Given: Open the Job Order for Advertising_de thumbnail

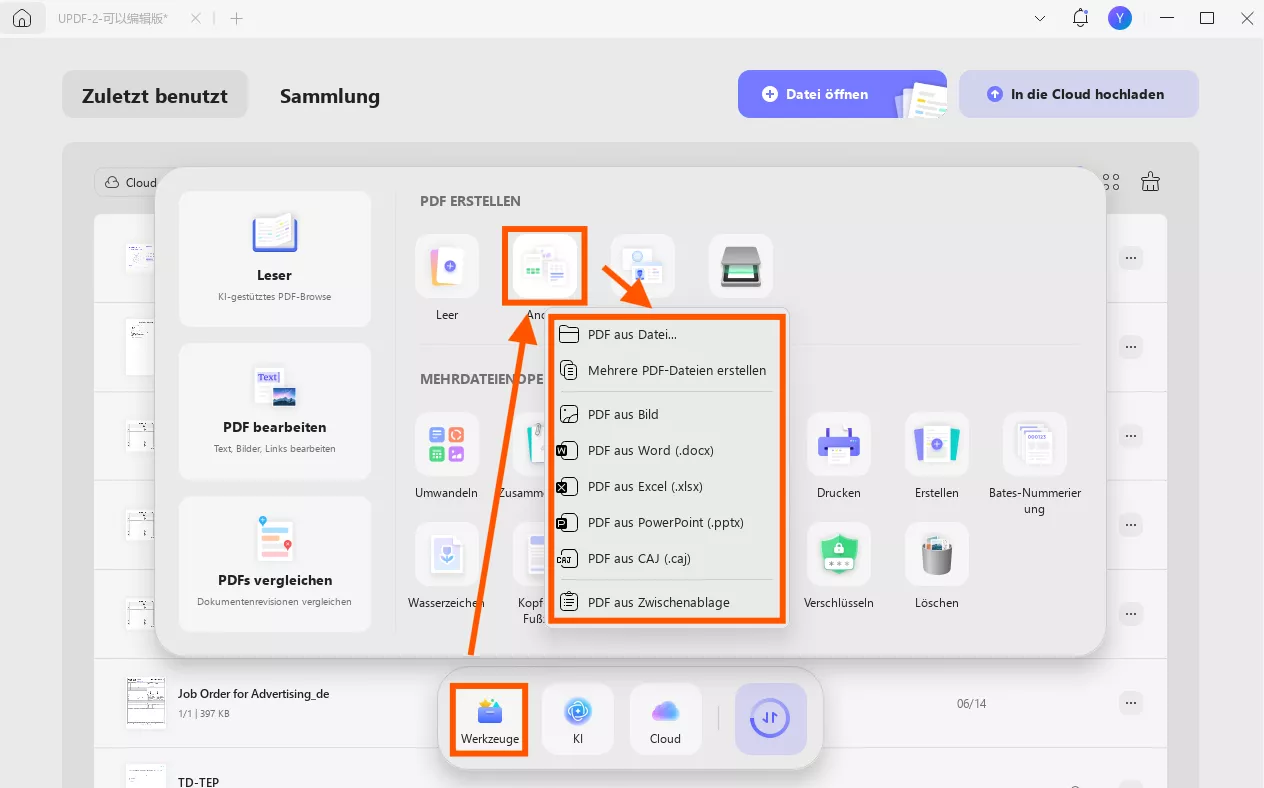Looking at the screenshot, I should point(146,702).
